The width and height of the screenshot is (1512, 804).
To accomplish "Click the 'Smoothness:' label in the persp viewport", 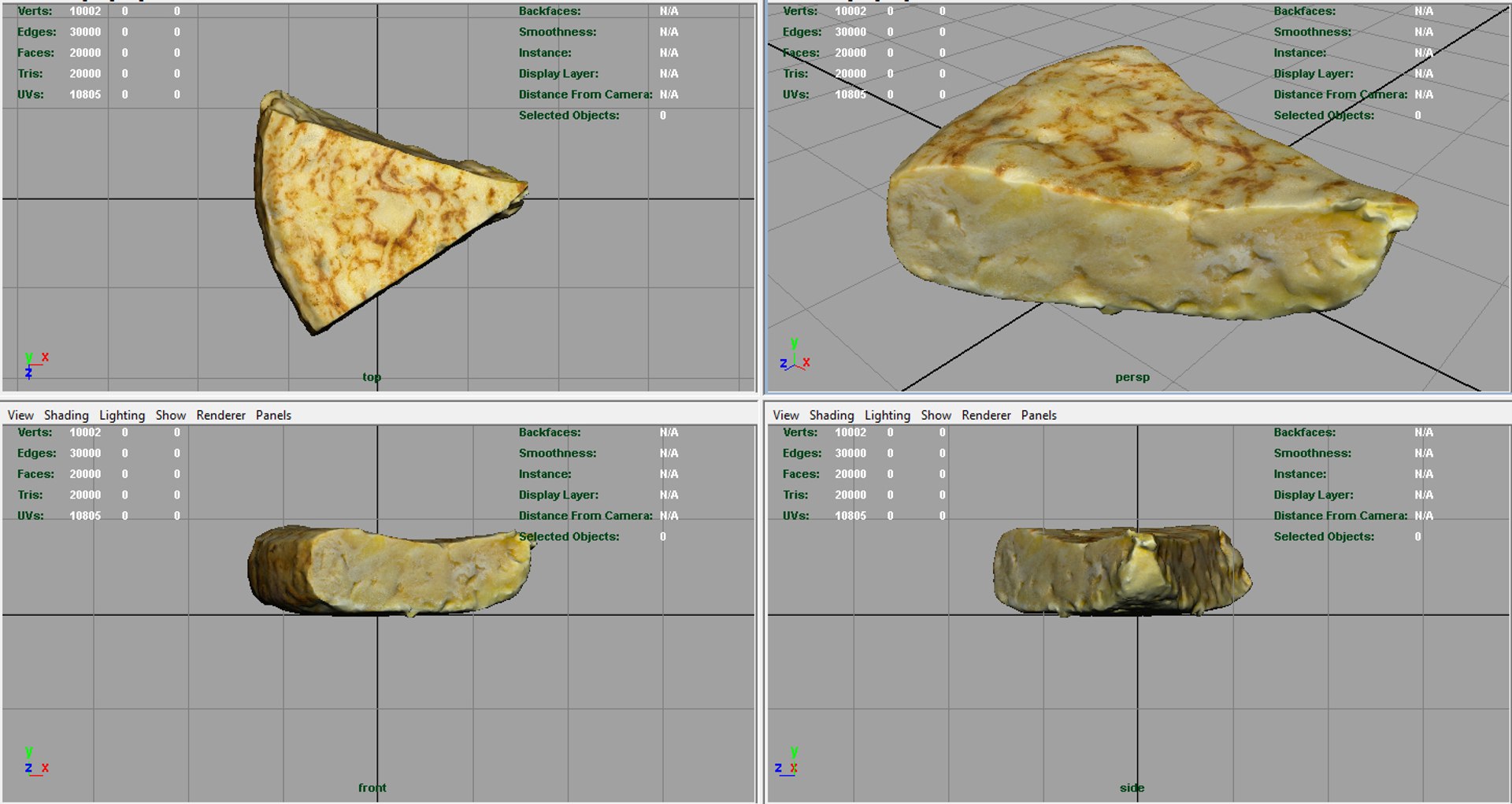I will (x=1312, y=32).
